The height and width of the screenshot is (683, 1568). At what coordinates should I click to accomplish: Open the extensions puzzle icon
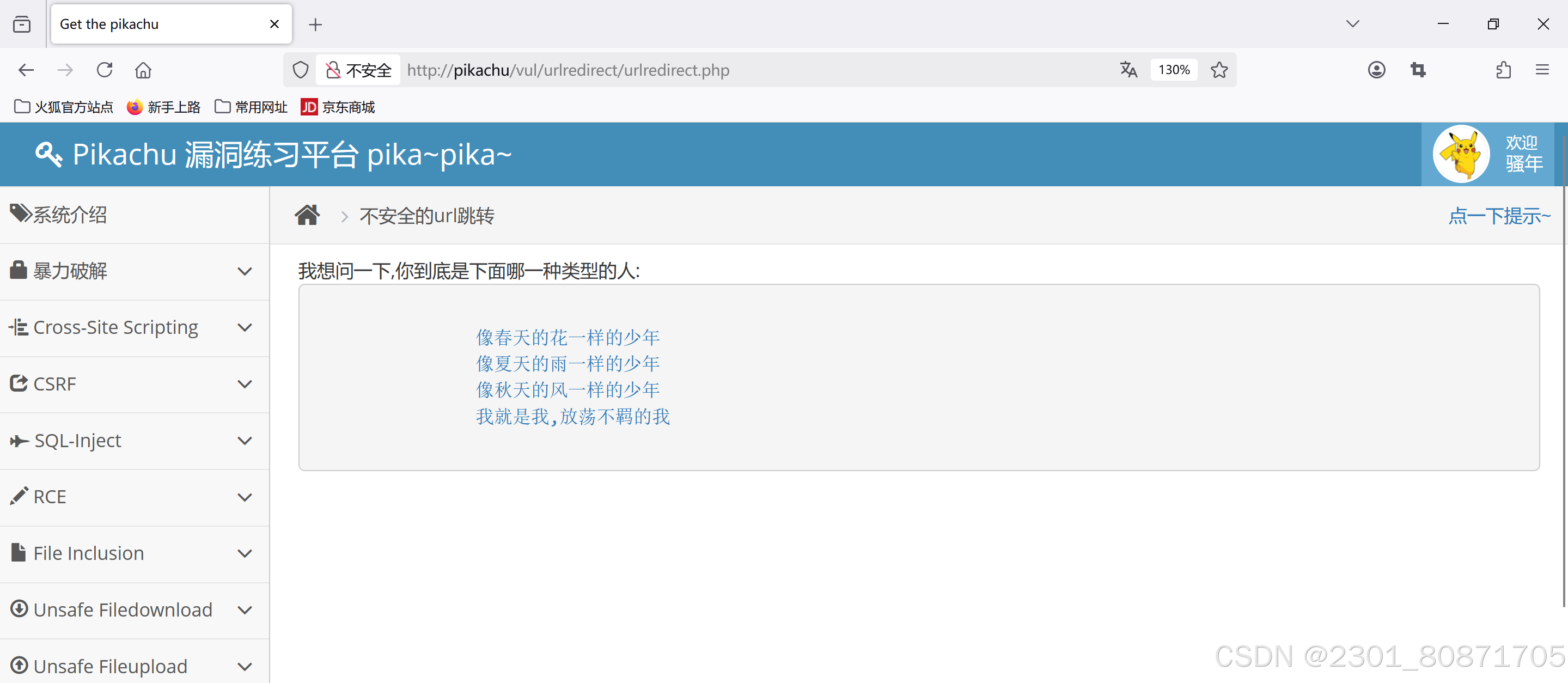(1503, 70)
